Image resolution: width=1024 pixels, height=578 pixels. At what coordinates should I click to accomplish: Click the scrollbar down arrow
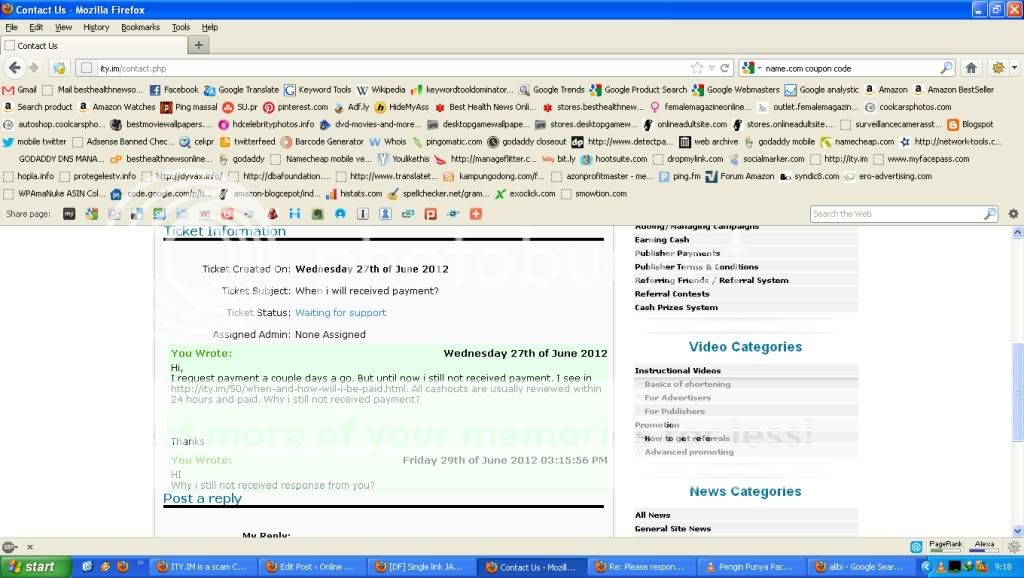[x=1017, y=531]
